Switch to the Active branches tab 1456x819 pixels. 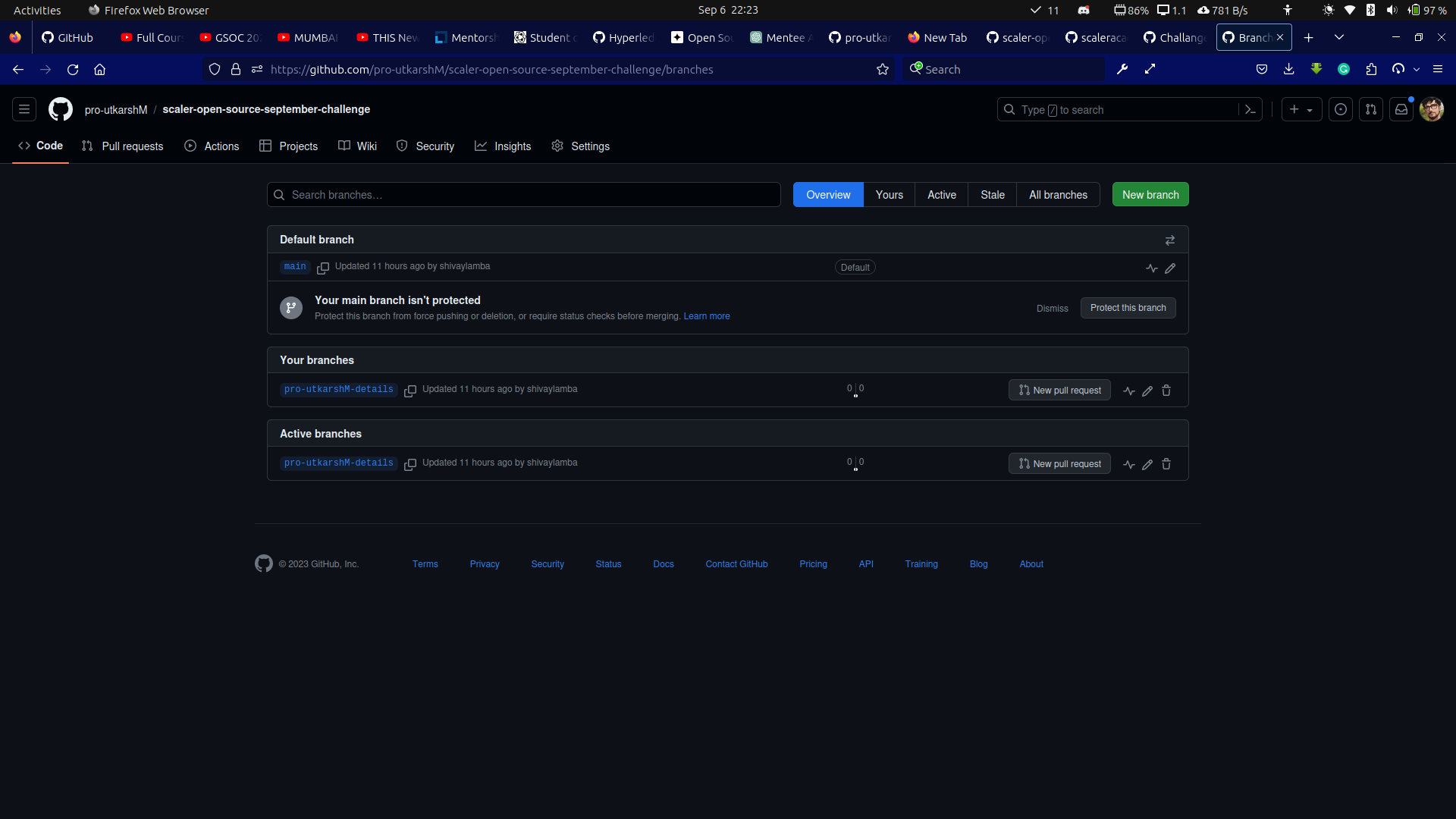pyautogui.click(x=941, y=195)
